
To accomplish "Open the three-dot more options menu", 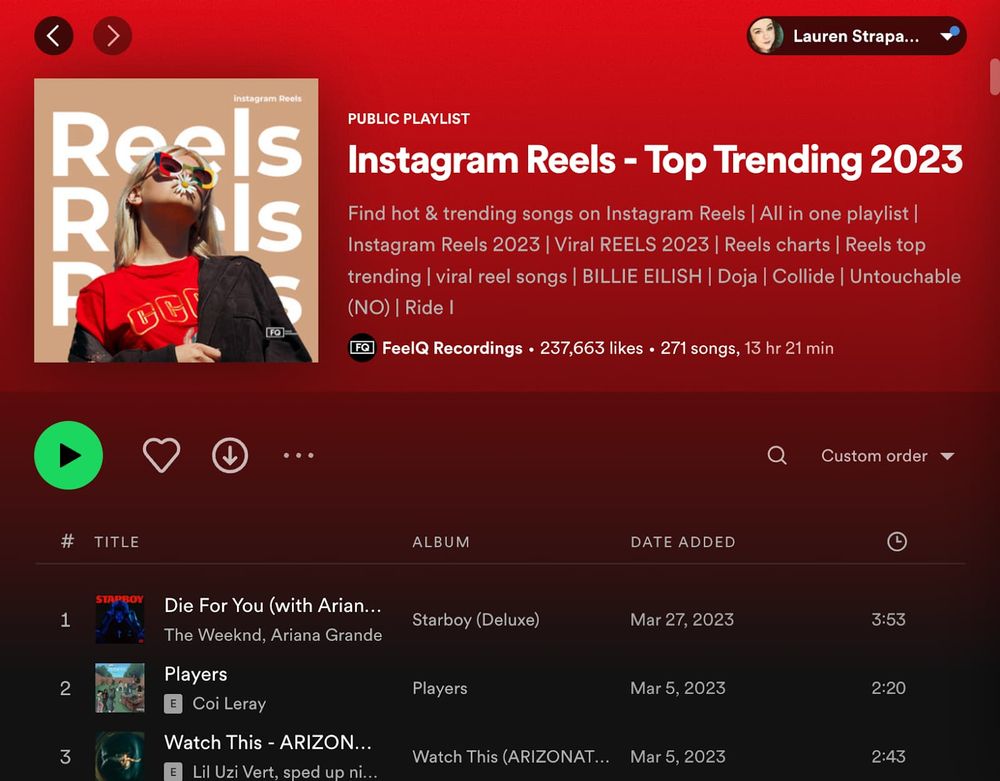I will click(x=298, y=456).
